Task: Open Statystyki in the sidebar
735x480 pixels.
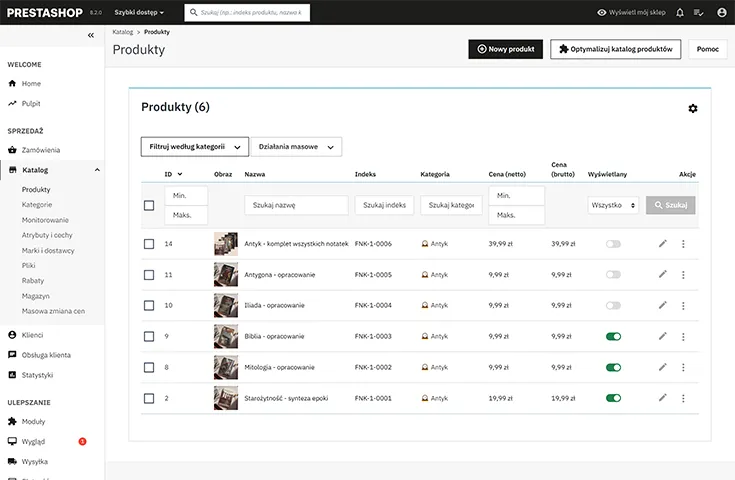Action: click(37, 375)
